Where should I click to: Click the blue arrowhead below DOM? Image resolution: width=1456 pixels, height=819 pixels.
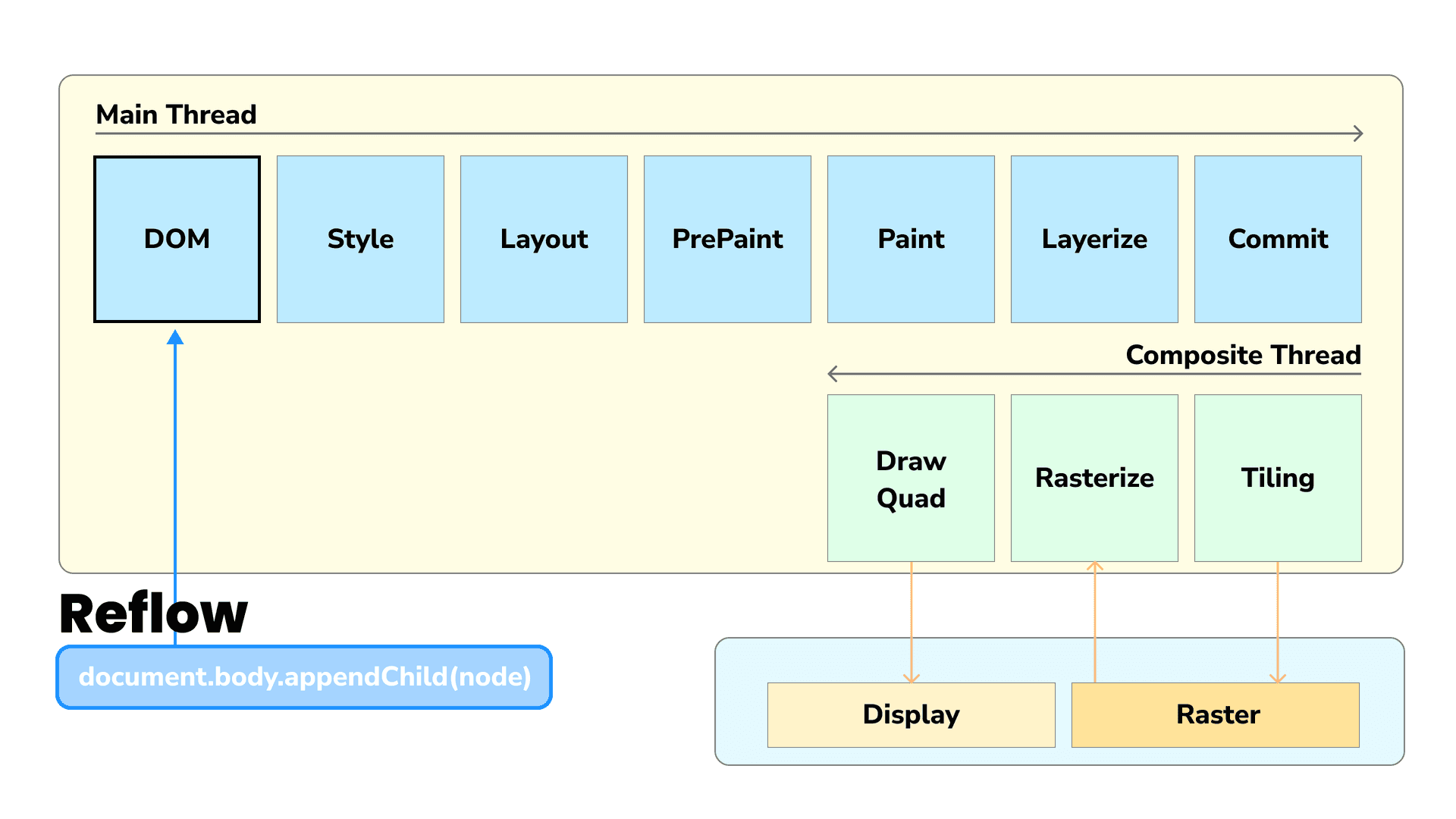click(175, 337)
